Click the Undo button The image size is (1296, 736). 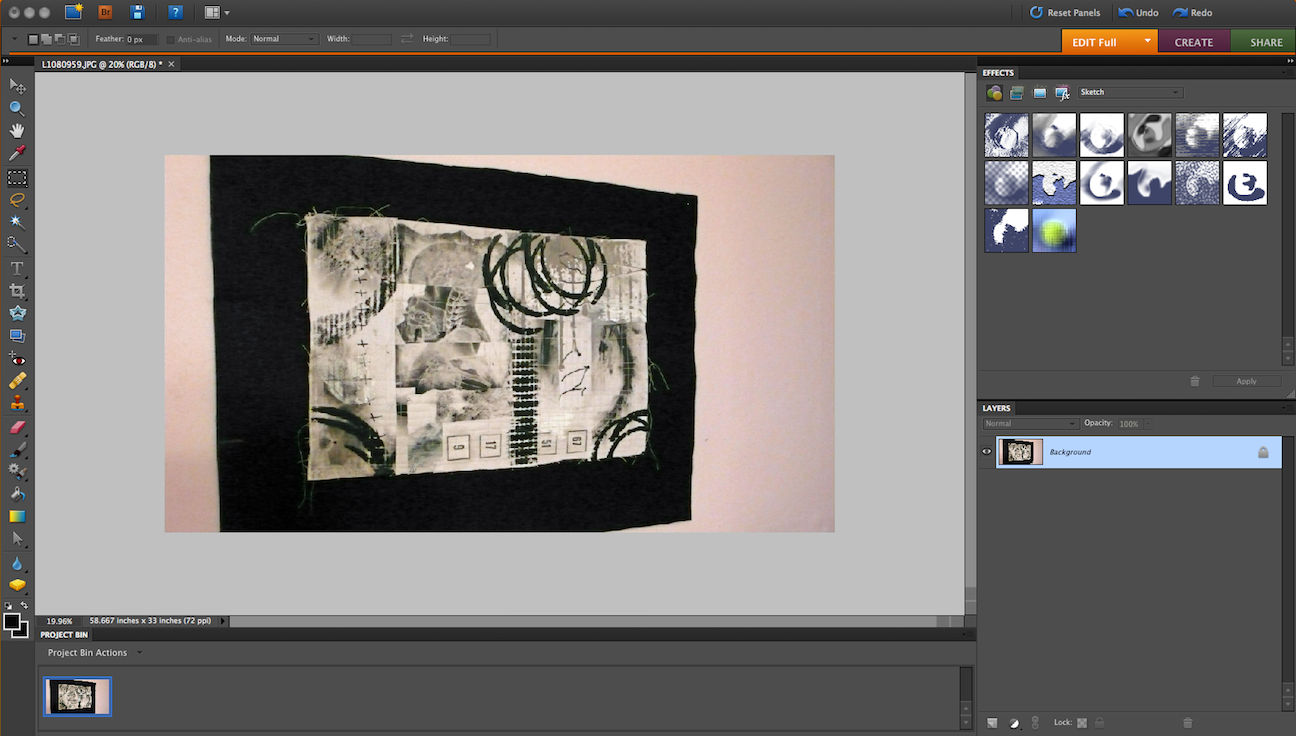(x=1138, y=12)
